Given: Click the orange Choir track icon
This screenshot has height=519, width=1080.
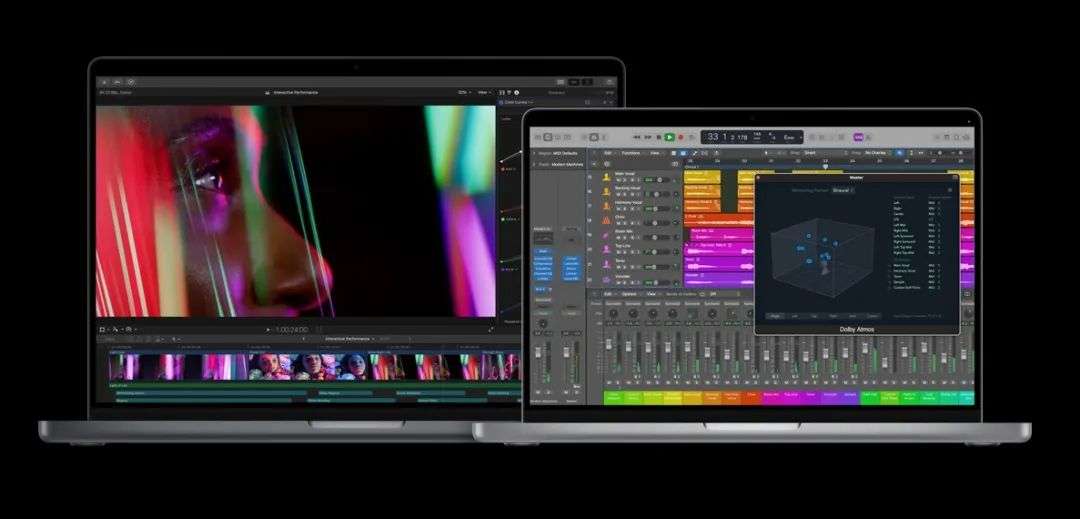Looking at the screenshot, I should point(606,220).
